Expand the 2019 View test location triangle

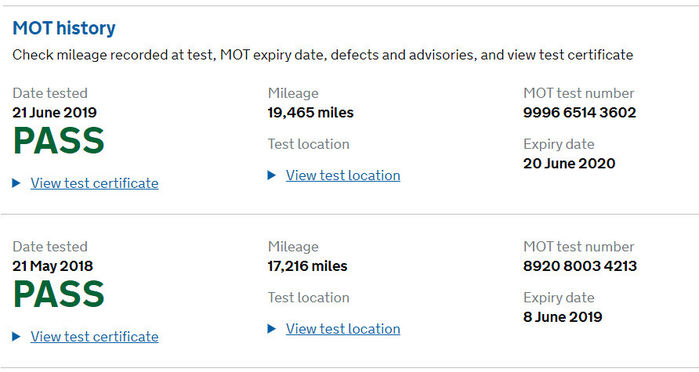point(271,175)
